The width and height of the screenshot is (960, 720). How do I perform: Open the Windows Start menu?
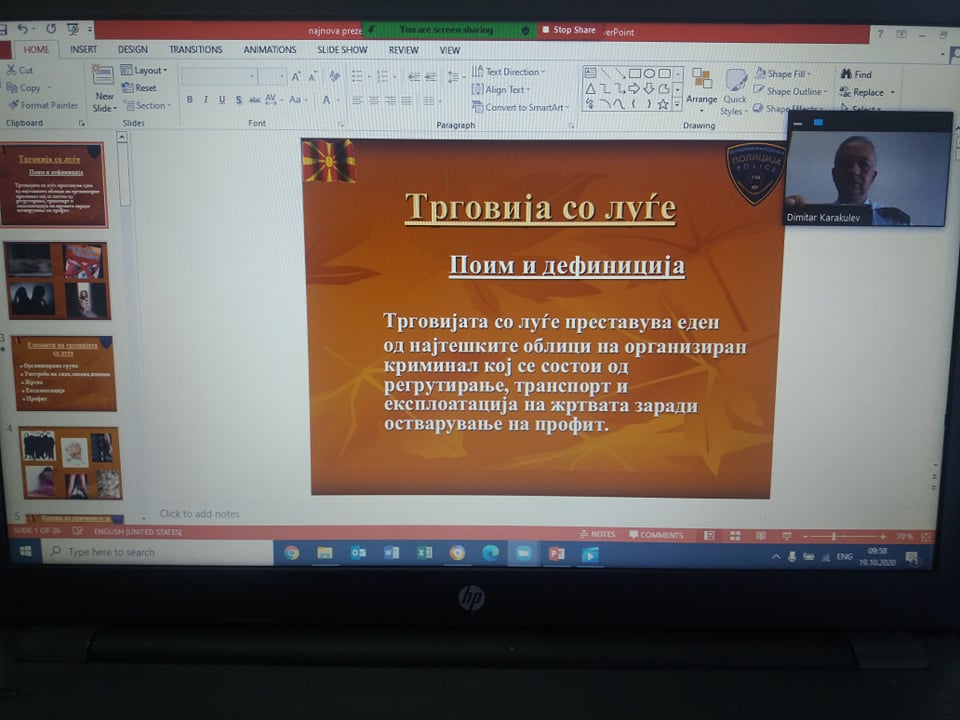(26, 552)
